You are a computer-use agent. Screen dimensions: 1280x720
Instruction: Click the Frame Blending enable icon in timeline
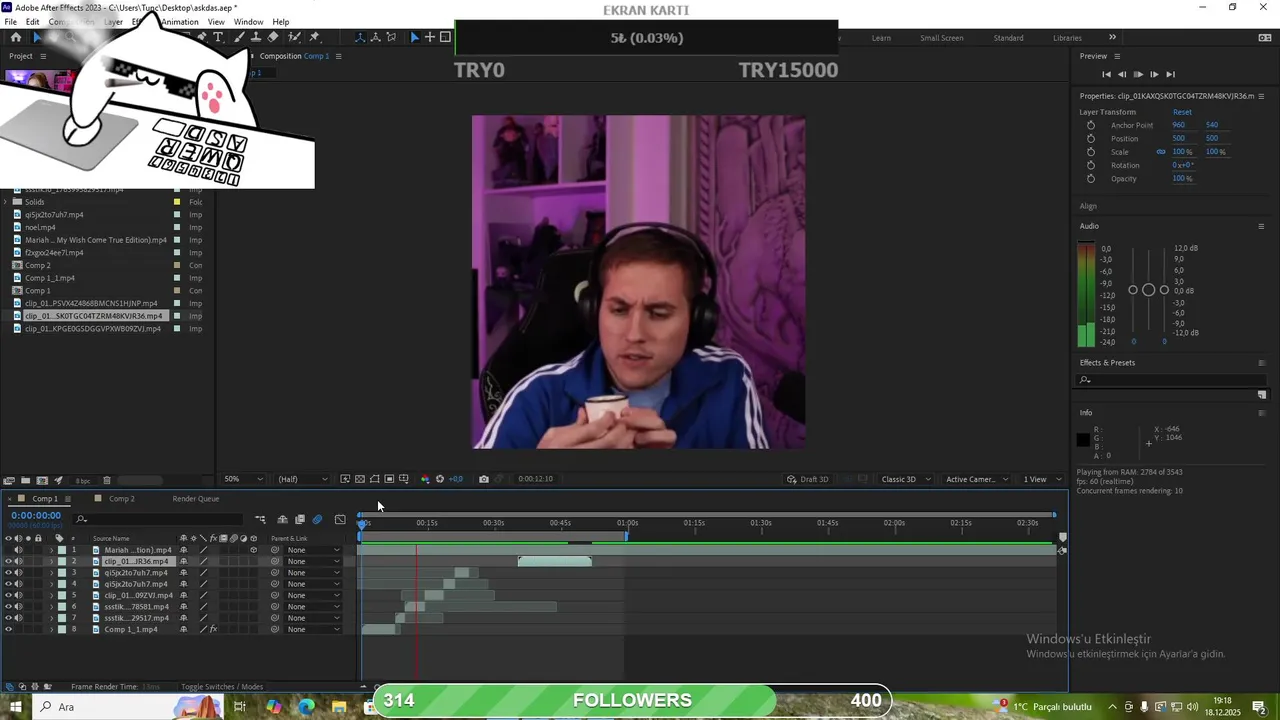(299, 519)
